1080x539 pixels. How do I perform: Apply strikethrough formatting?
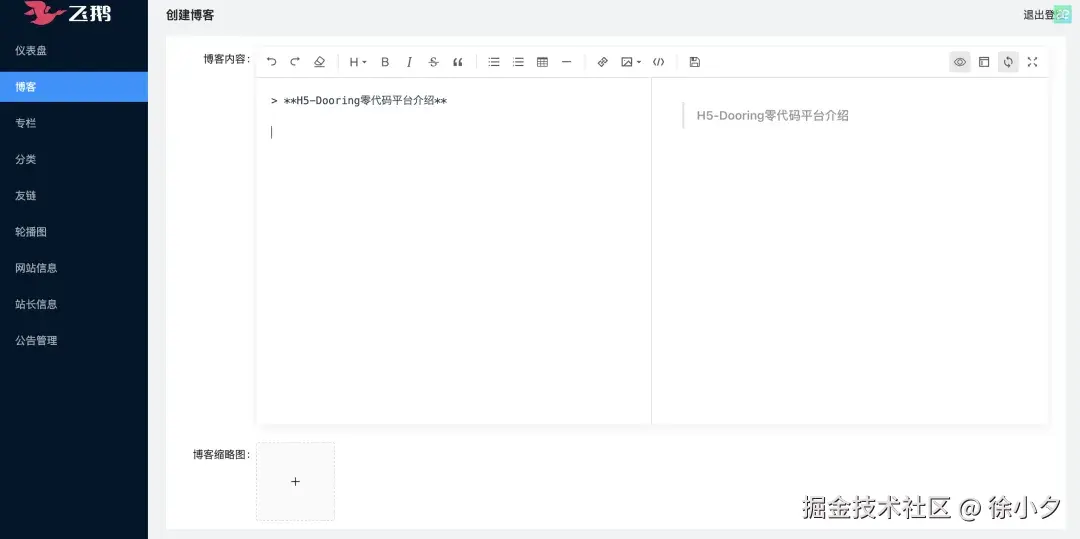point(433,62)
